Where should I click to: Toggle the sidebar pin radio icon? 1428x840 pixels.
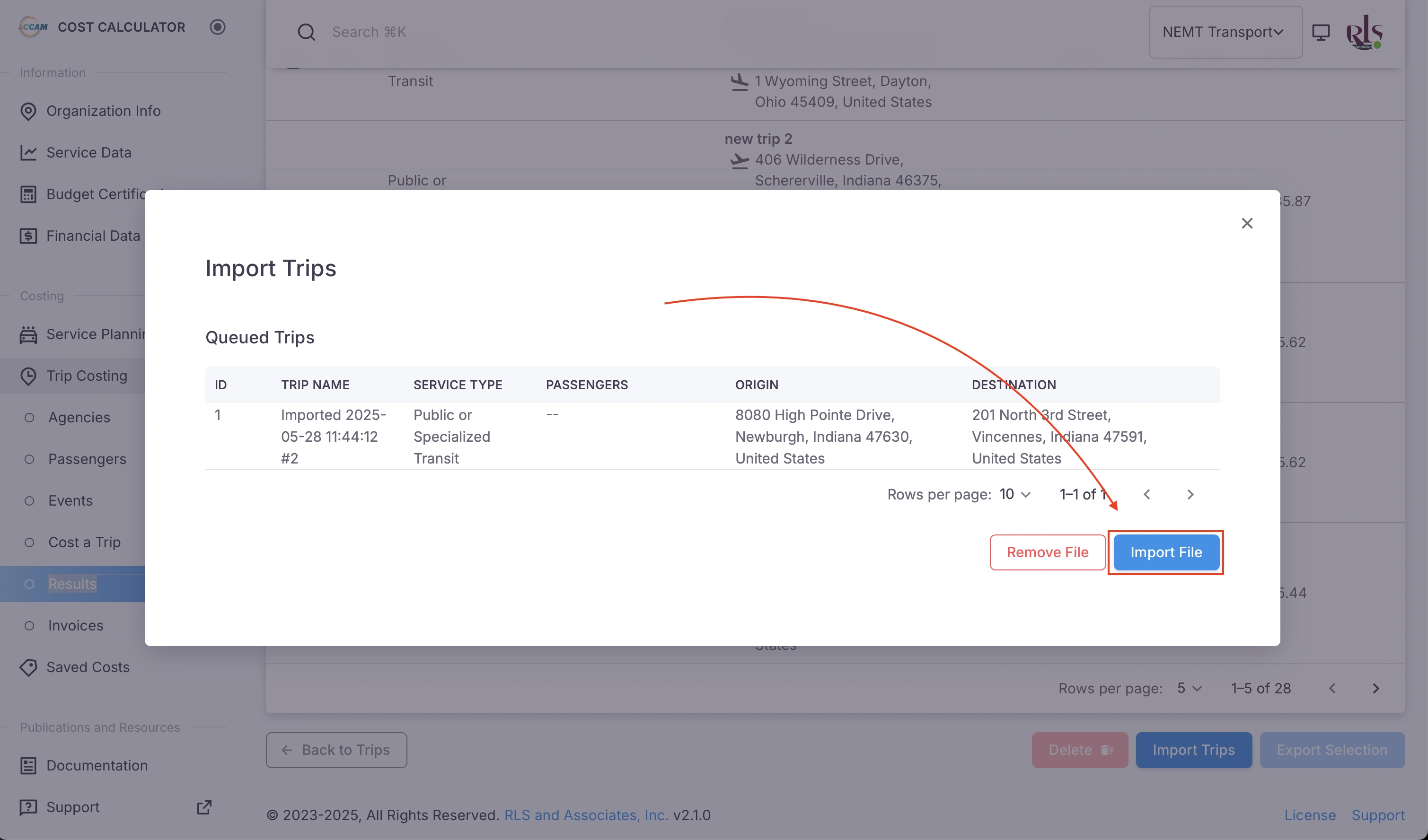[x=218, y=26]
